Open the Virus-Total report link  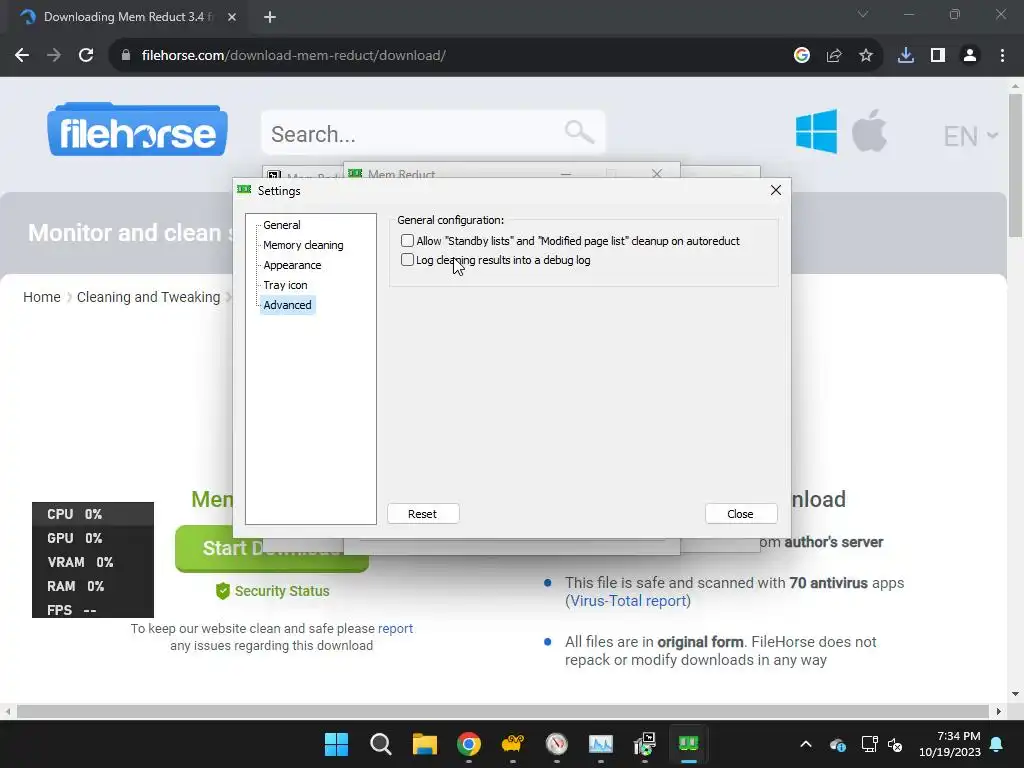(628, 601)
